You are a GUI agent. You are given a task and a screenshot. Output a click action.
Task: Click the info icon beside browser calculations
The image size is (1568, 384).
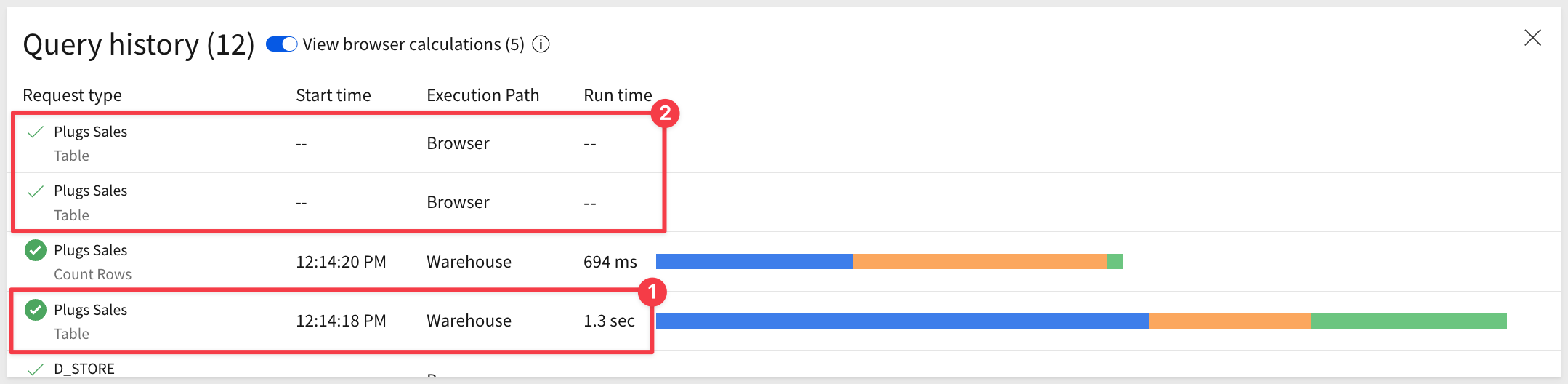coord(541,44)
